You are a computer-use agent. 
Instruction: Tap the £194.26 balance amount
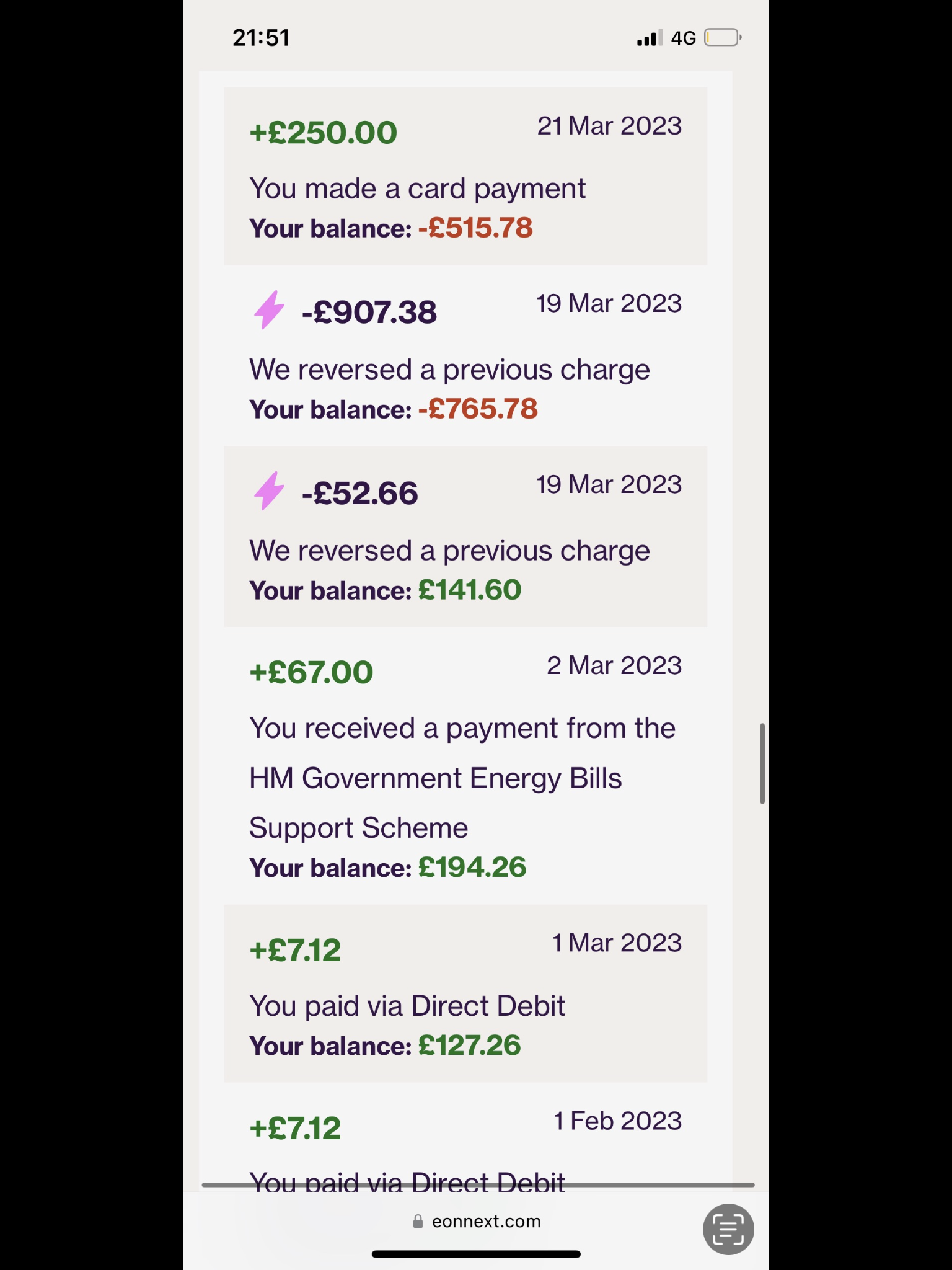(x=472, y=867)
